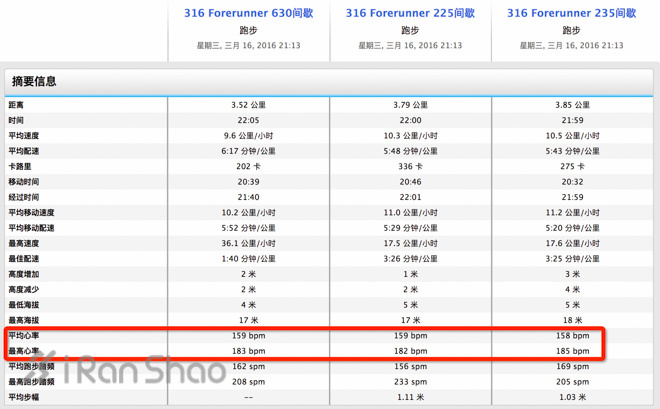Click the 20:32 moving time value
The width and height of the screenshot is (660, 409).
point(572,182)
